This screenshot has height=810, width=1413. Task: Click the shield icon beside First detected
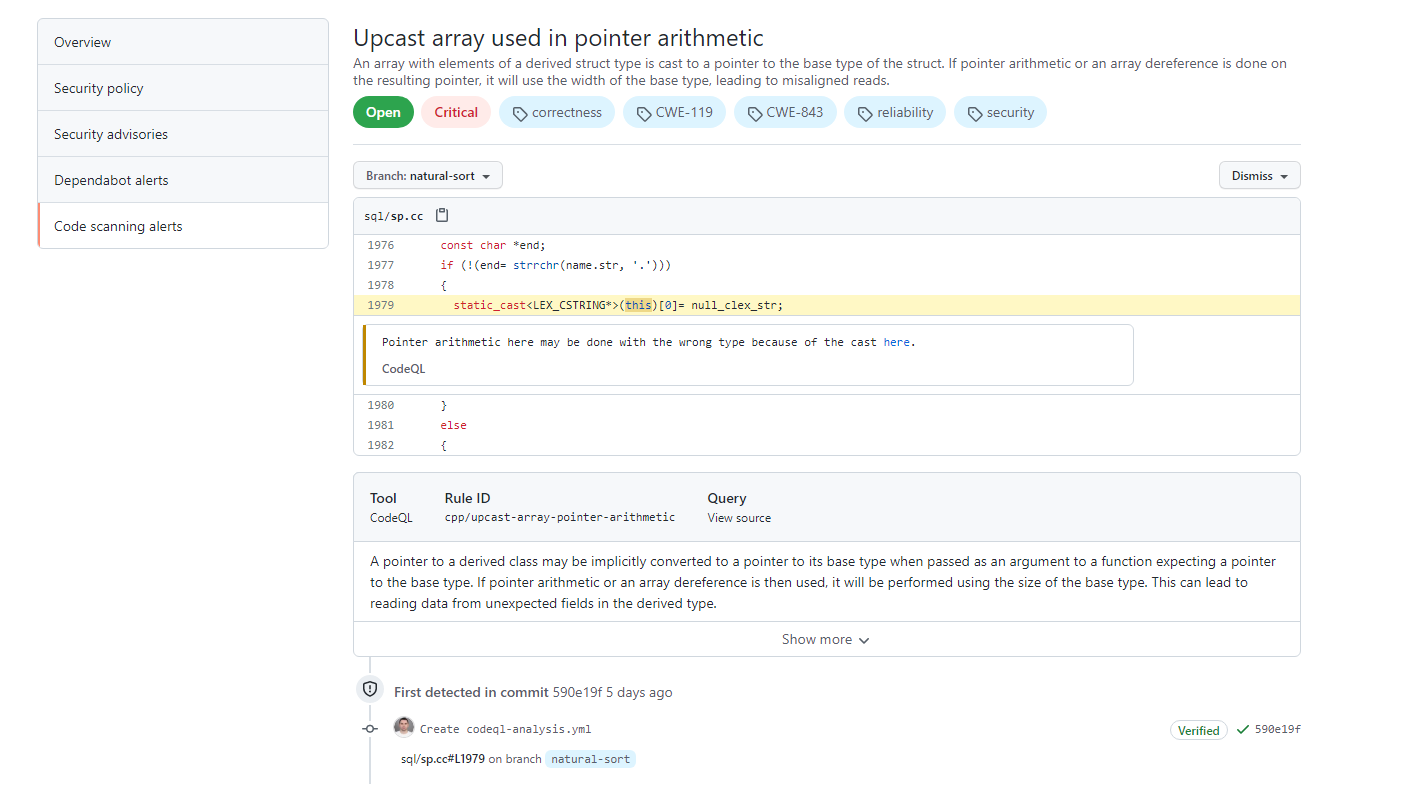(370, 689)
